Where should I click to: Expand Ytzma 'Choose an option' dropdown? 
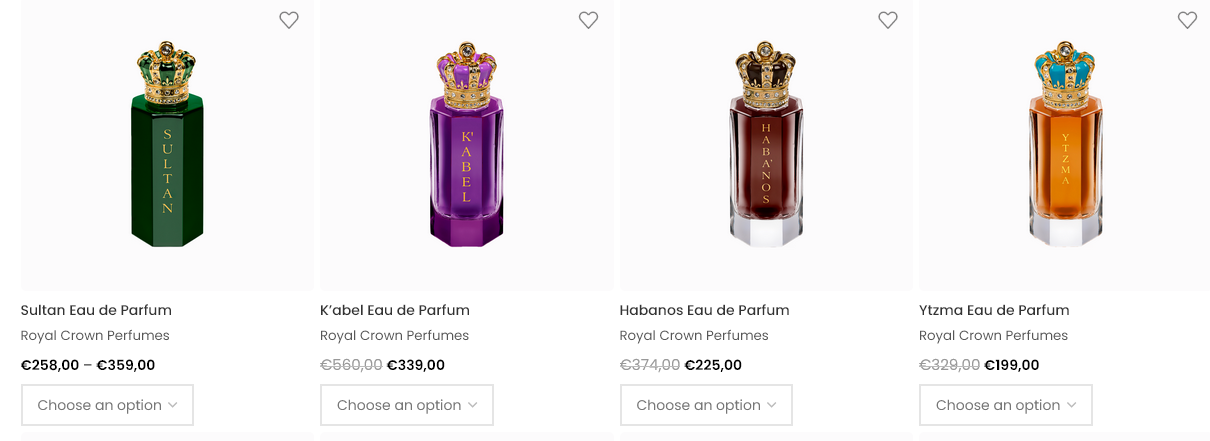1005,405
